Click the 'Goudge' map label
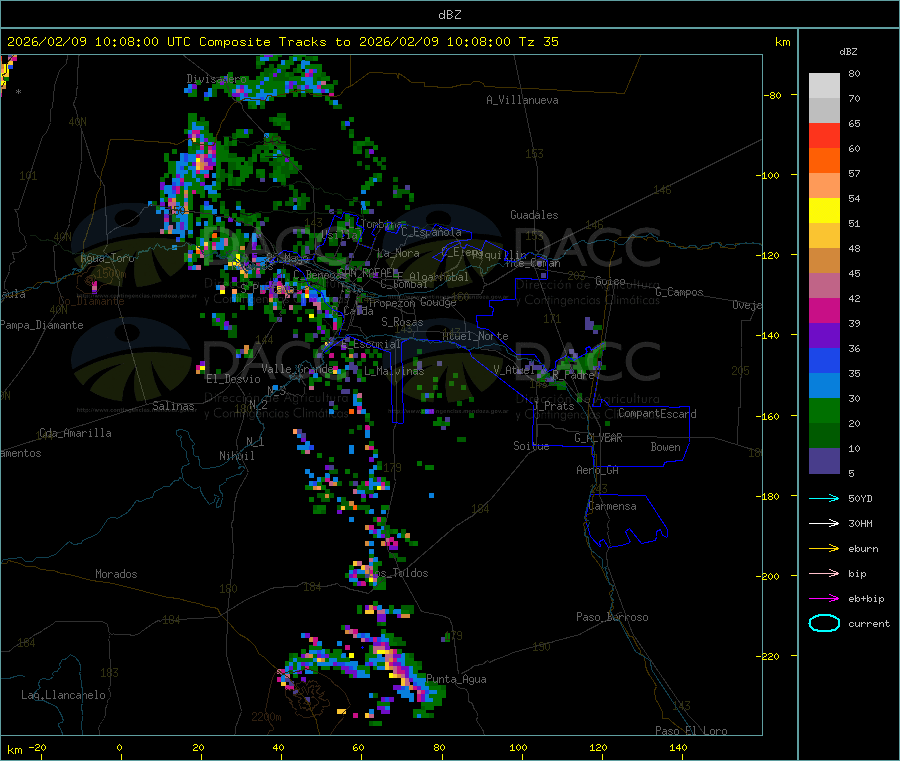900x761 pixels. (x=438, y=302)
